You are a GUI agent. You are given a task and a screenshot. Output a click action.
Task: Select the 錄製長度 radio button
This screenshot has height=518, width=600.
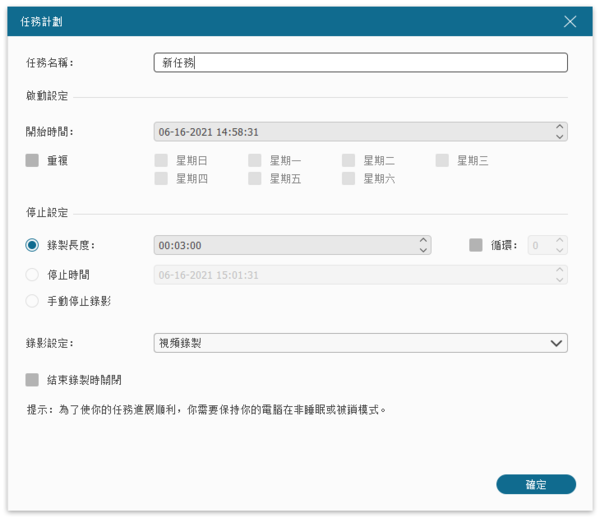pos(33,245)
